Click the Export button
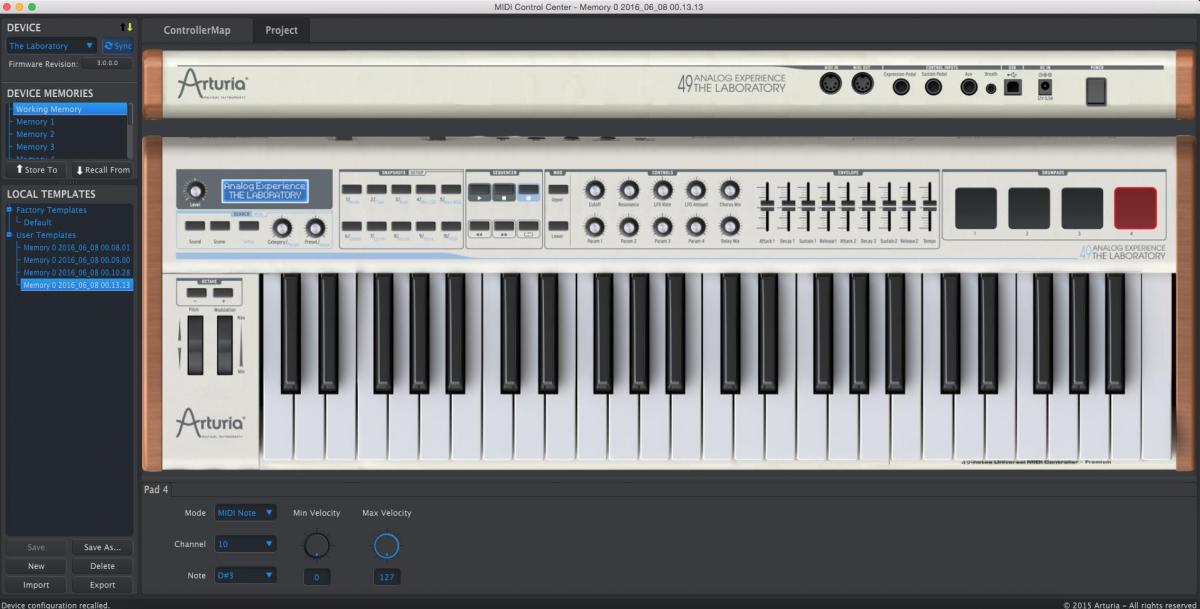Screen dimensions: 1200x609 pos(102,585)
